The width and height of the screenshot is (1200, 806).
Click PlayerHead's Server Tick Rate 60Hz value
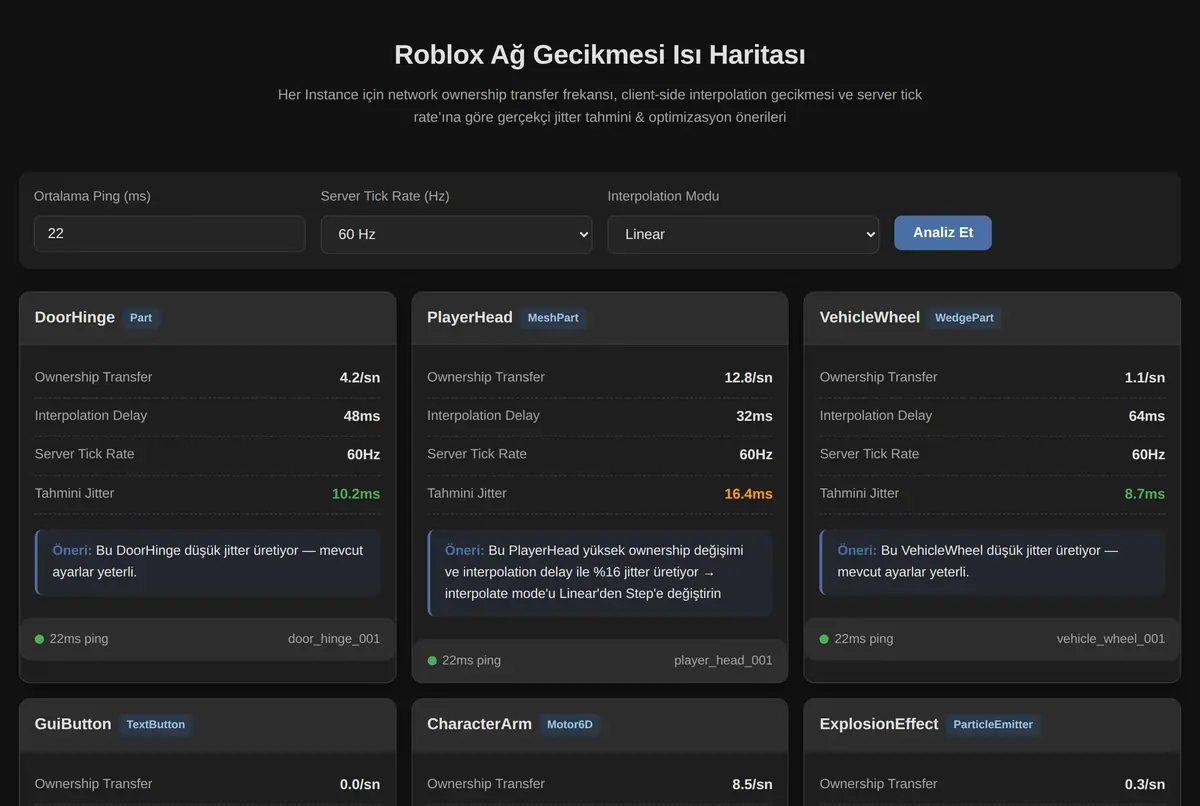(x=756, y=455)
